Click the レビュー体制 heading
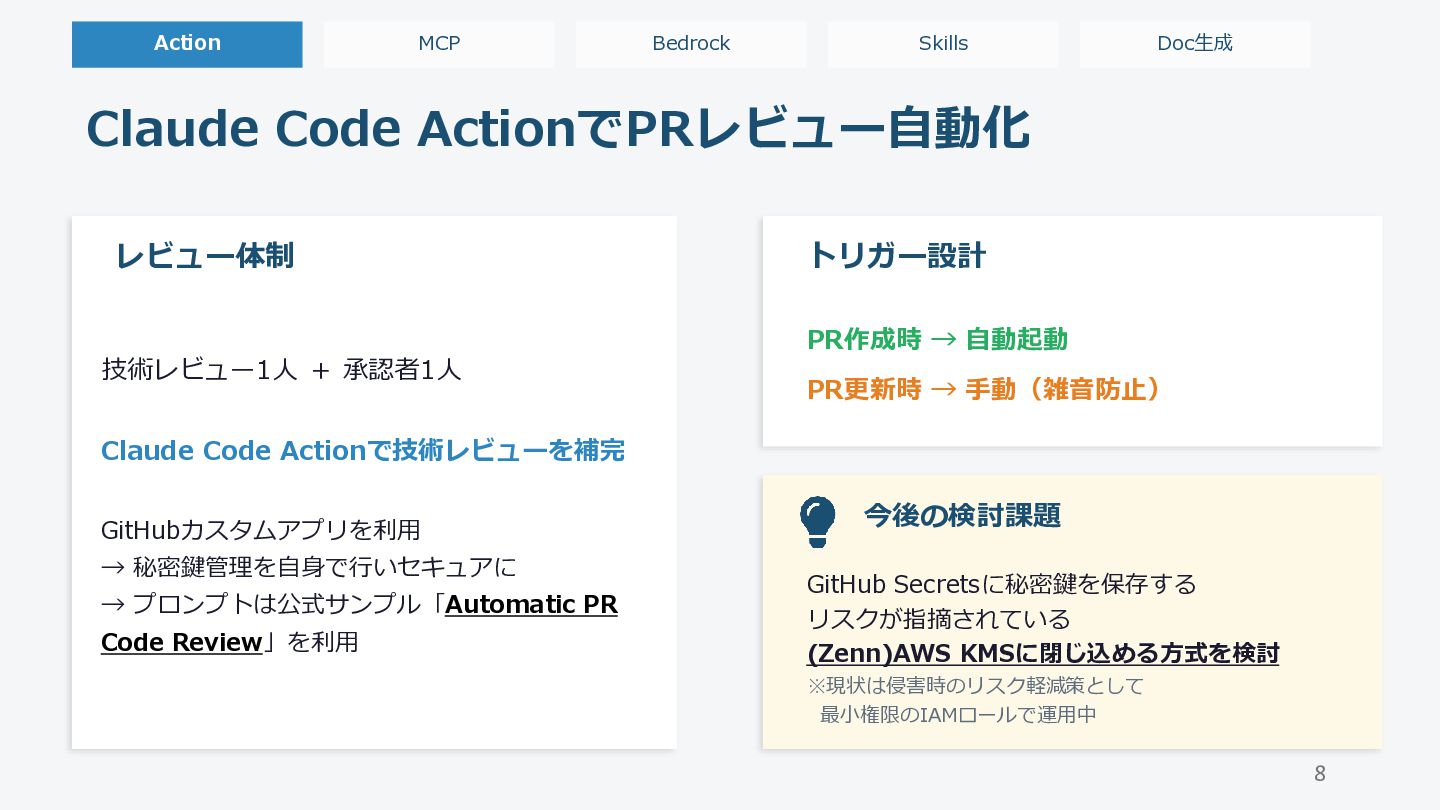The image size is (1440, 810). (204, 256)
